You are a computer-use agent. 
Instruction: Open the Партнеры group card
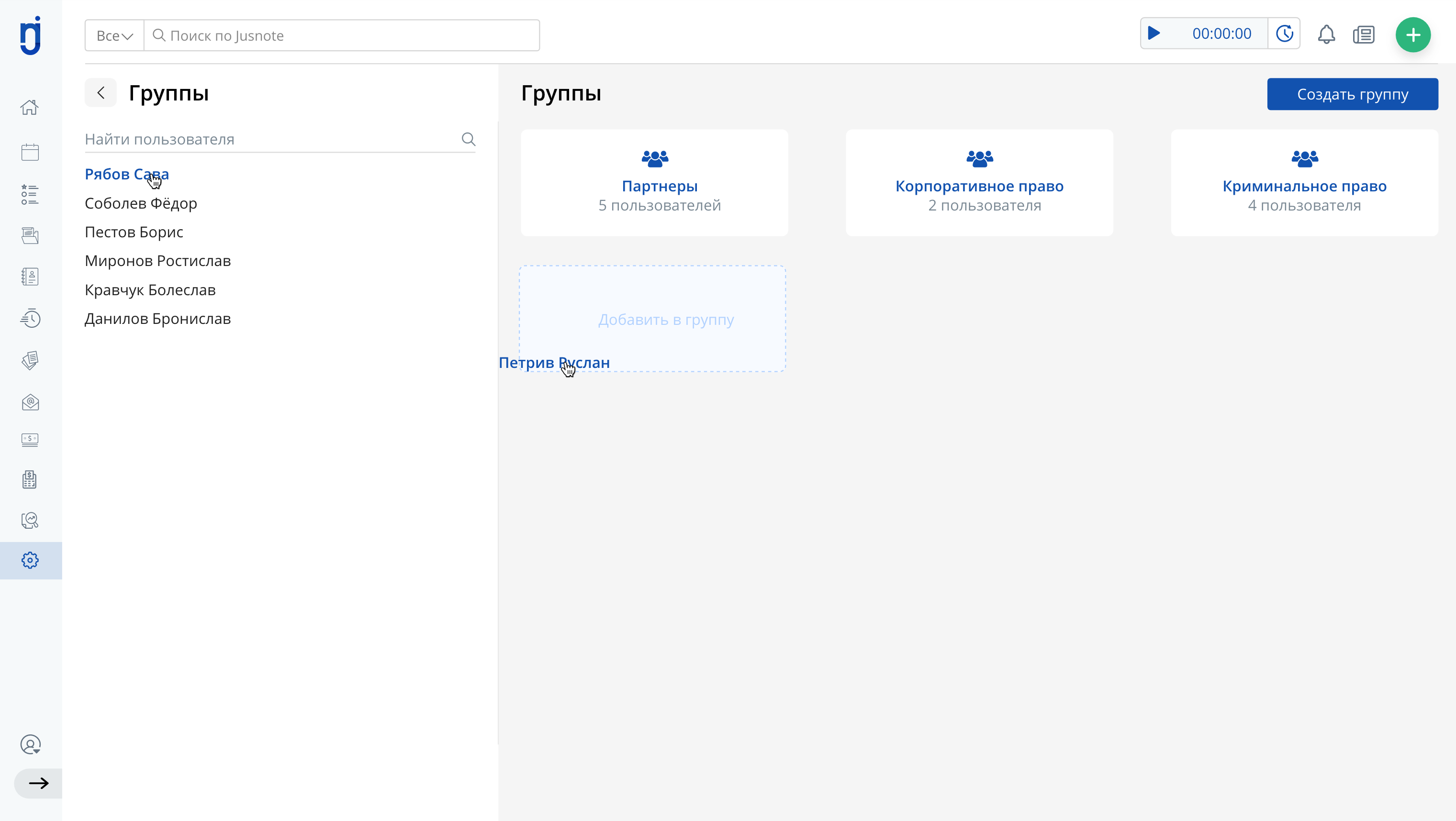(654, 182)
